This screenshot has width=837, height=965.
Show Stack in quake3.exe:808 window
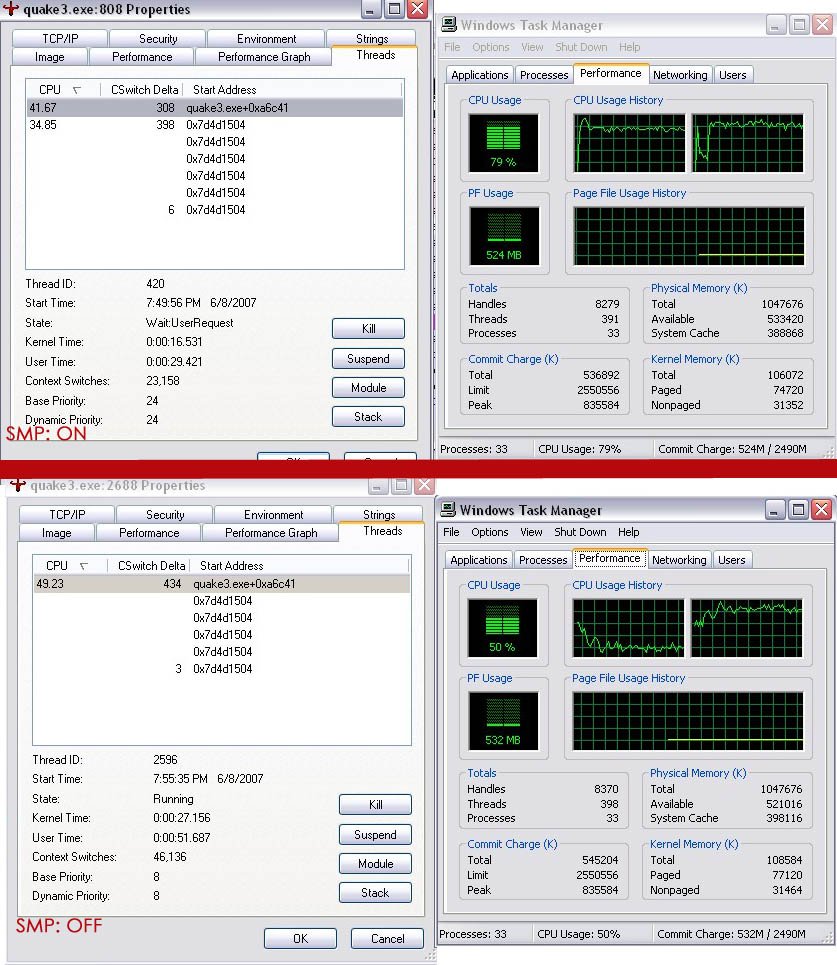[x=368, y=416]
